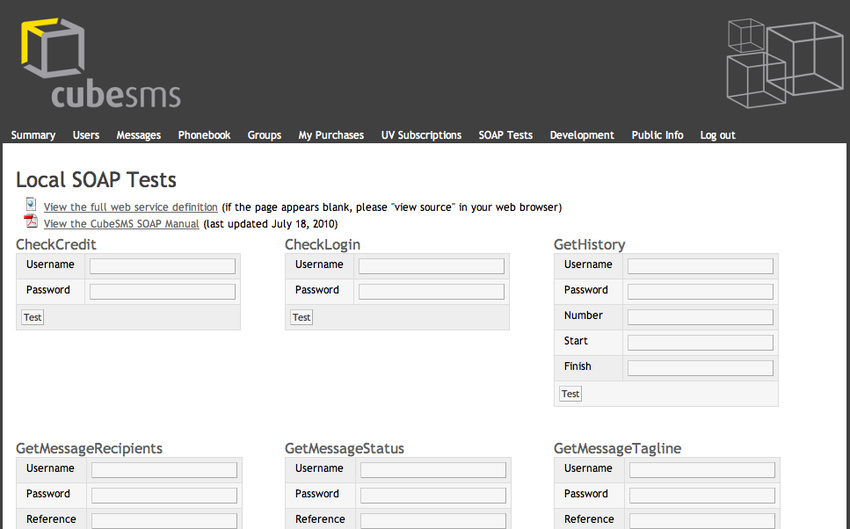Focus the CheckLogin Password field
Screen dimensions: 850x529
pos(432,291)
